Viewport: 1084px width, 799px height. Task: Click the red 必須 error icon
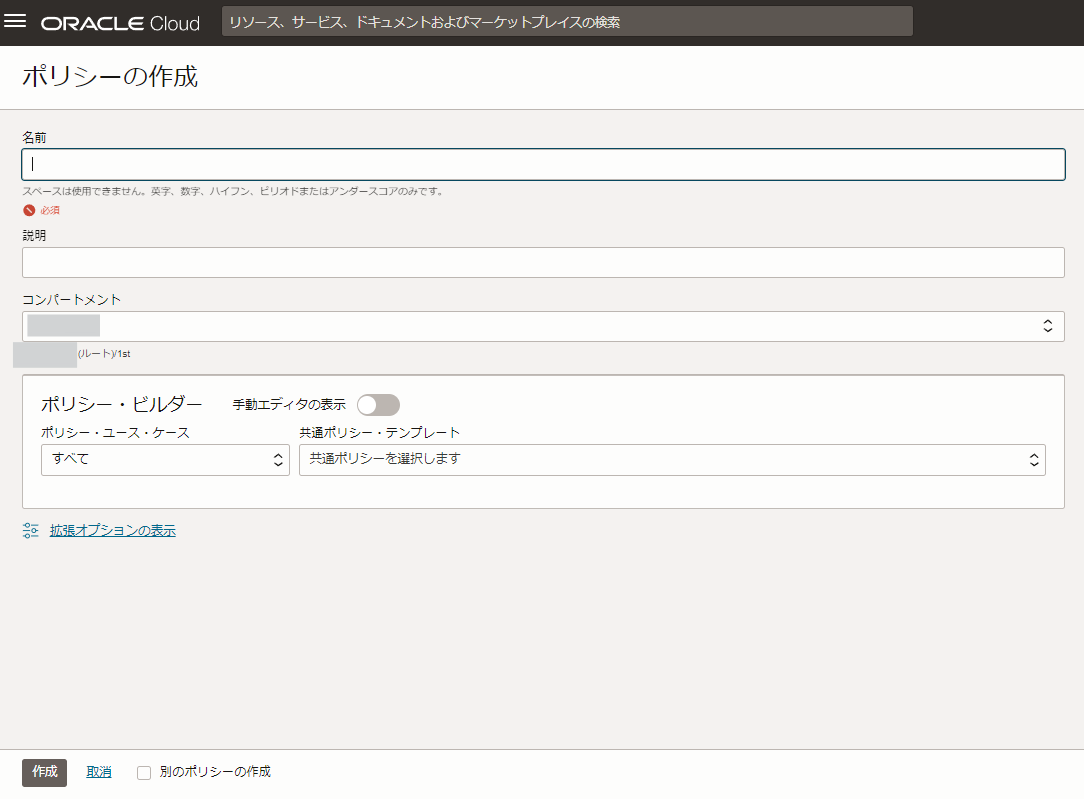(29, 210)
